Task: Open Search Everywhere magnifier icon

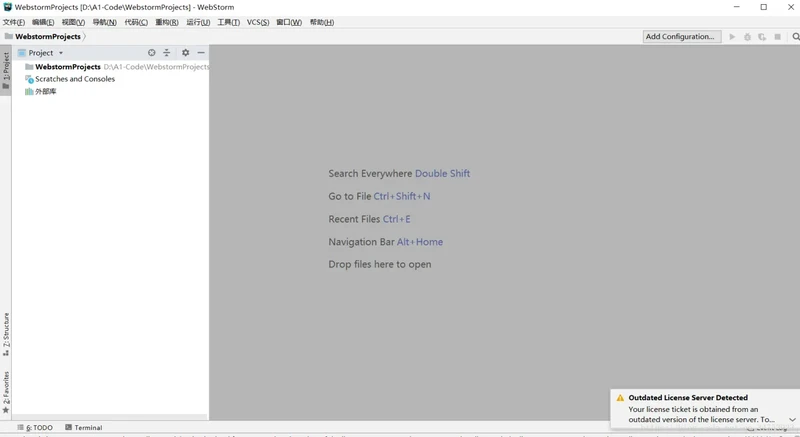Action: click(795, 37)
